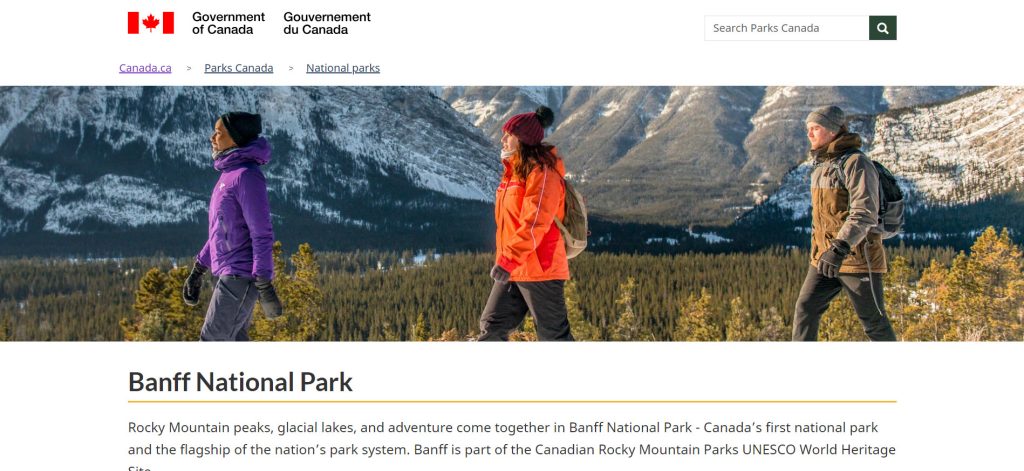Go to Parks Canada breadcrumb
The image size is (1024, 471).
[x=238, y=68]
